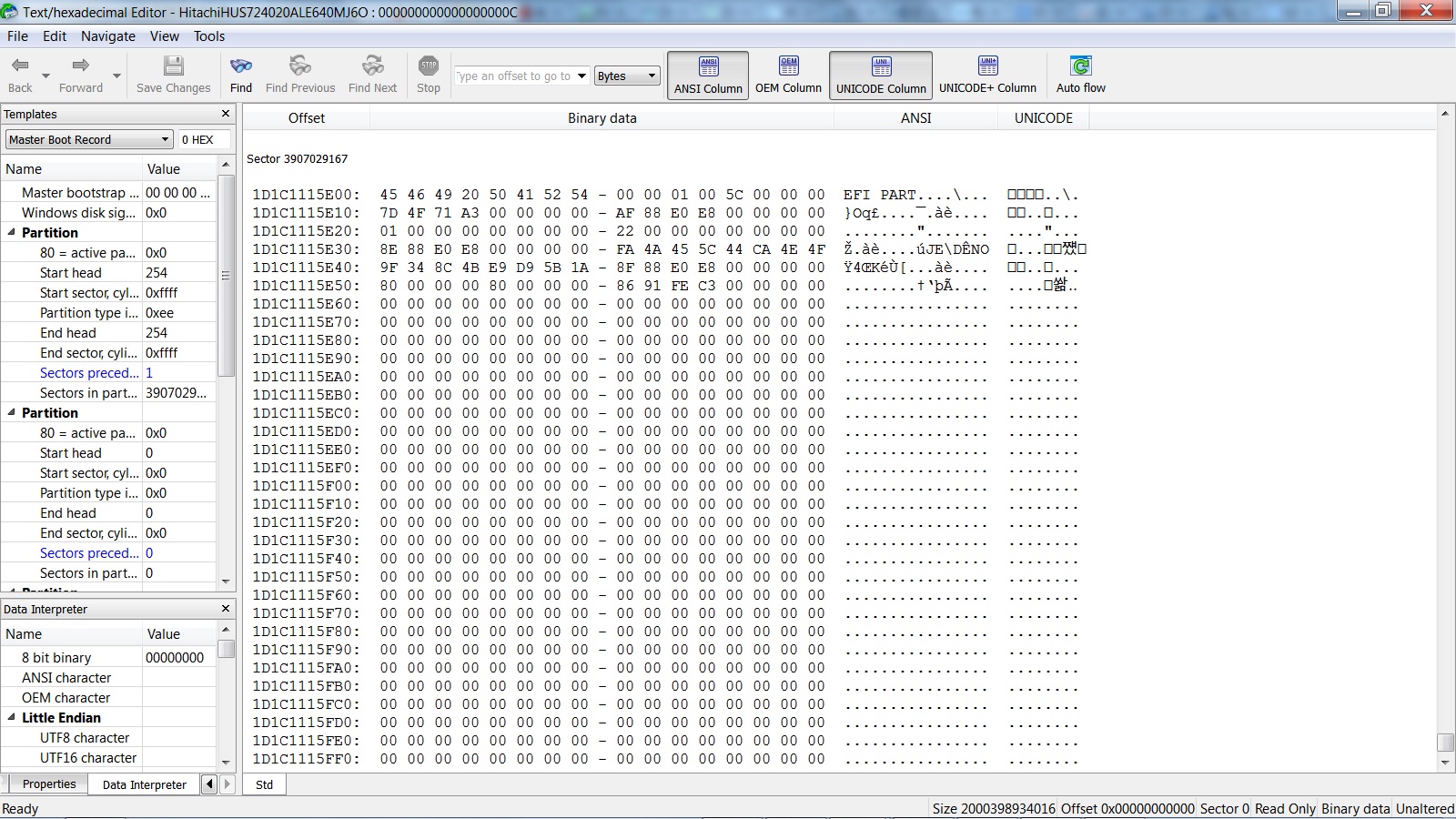
Task: Click the Data Interpreter scrollbar down arrow
Action: pyautogui.click(x=226, y=762)
